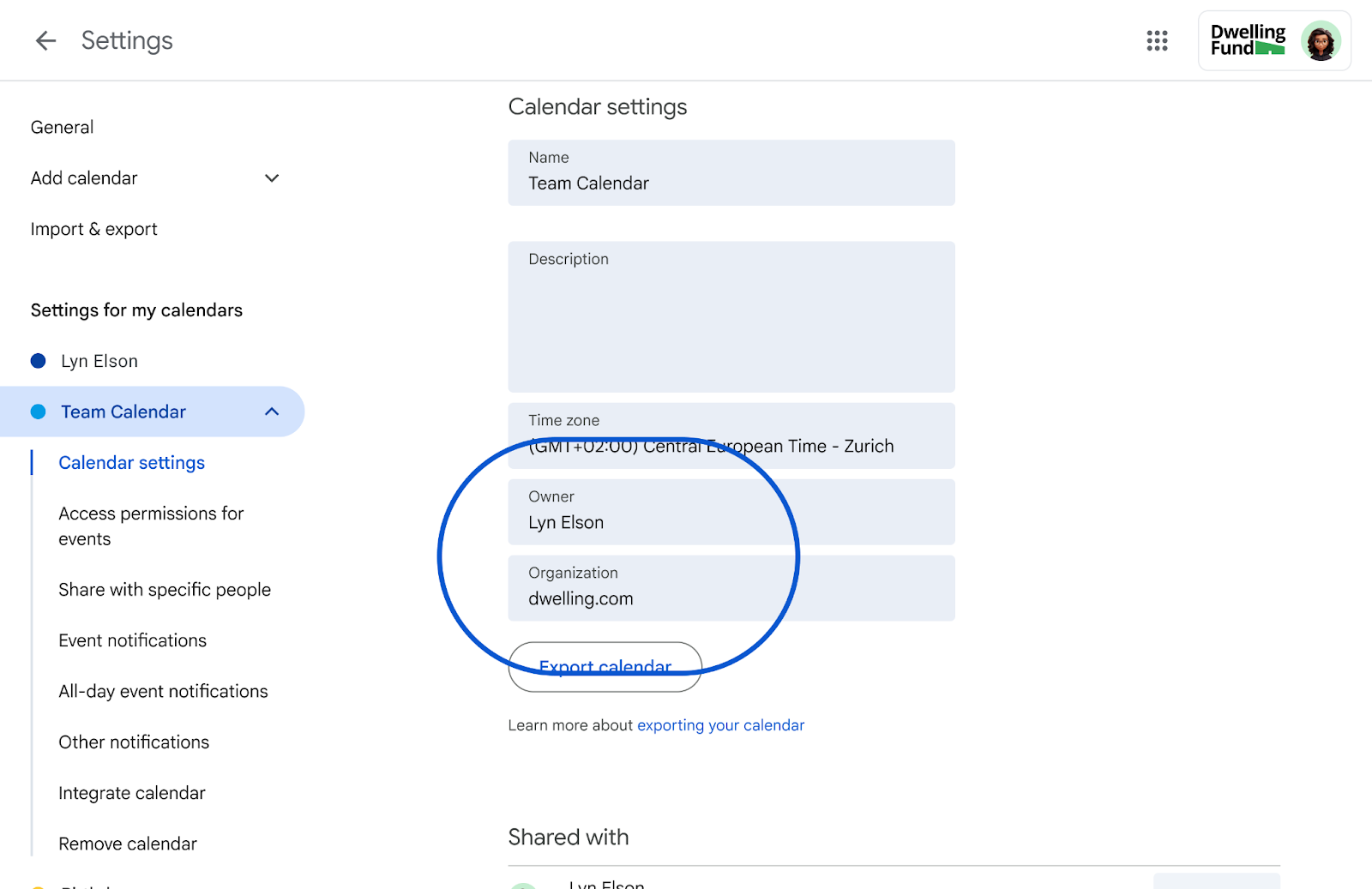This screenshot has width=1372, height=889.
Task: Open the exporting your calendar help link
Action: 719,724
